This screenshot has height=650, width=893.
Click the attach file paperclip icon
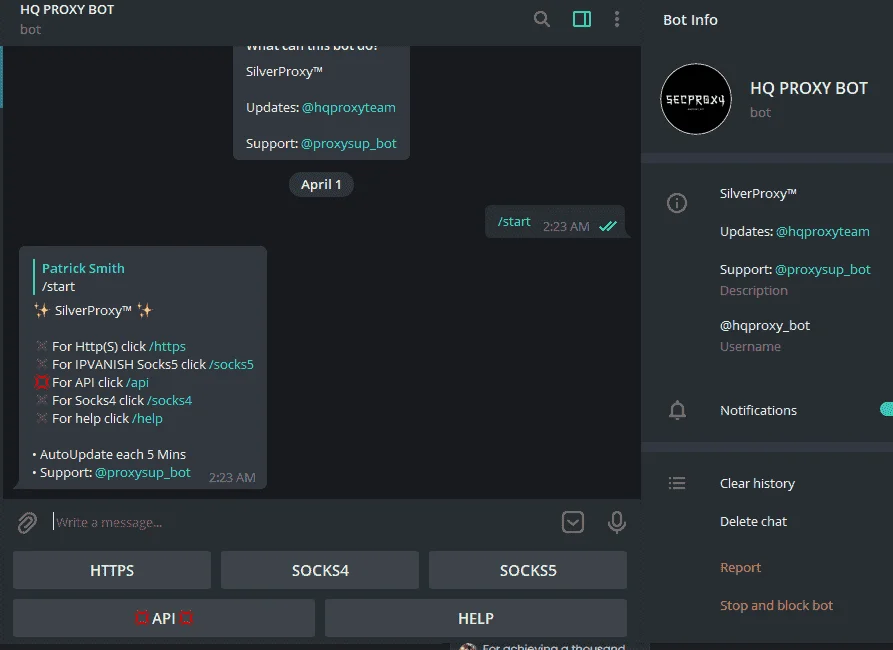coord(27,522)
